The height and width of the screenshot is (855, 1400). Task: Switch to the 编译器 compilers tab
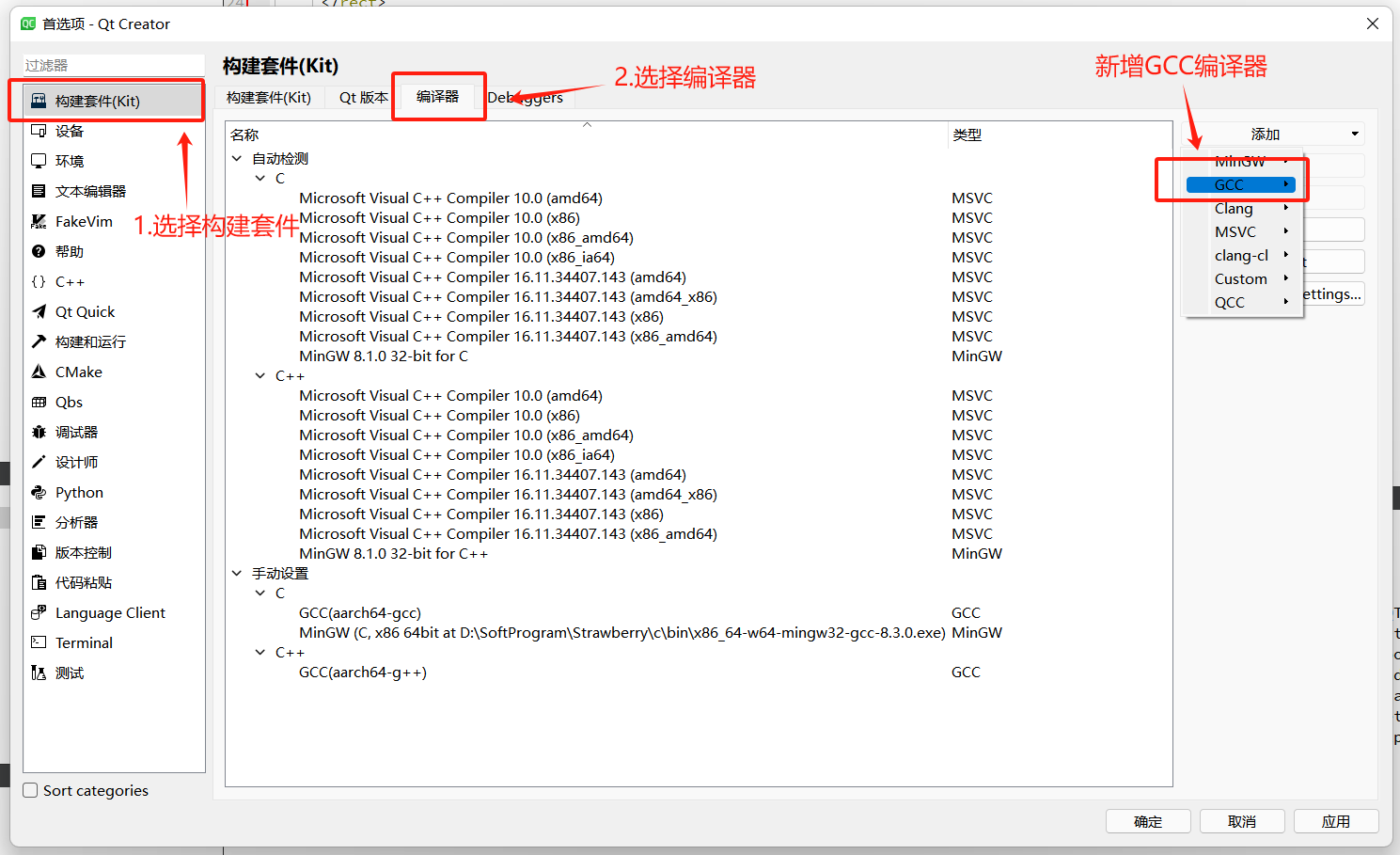coord(438,96)
